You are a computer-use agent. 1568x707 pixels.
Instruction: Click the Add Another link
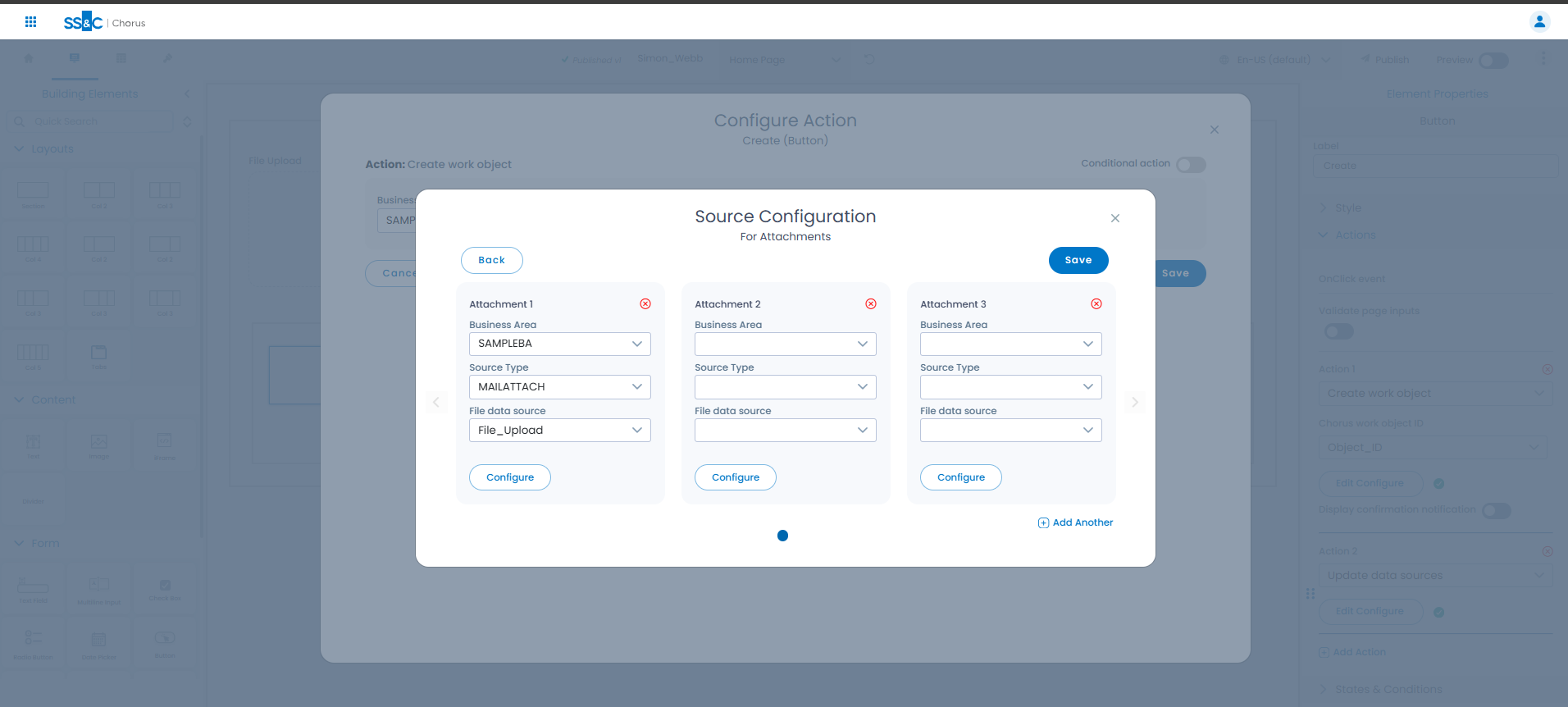(x=1076, y=522)
